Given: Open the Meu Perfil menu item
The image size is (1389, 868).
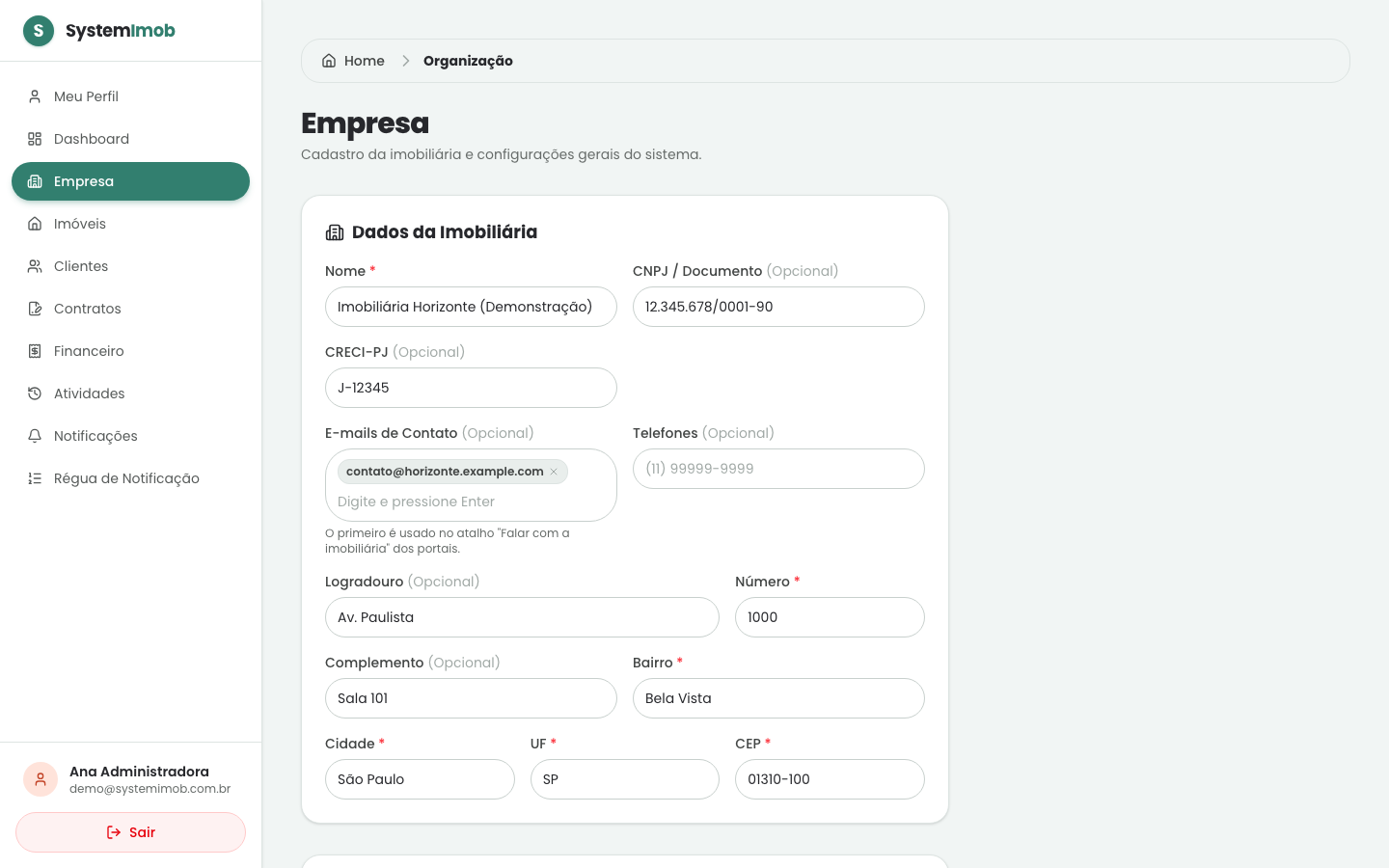Looking at the screenshot, I should [x=130, y=96].
